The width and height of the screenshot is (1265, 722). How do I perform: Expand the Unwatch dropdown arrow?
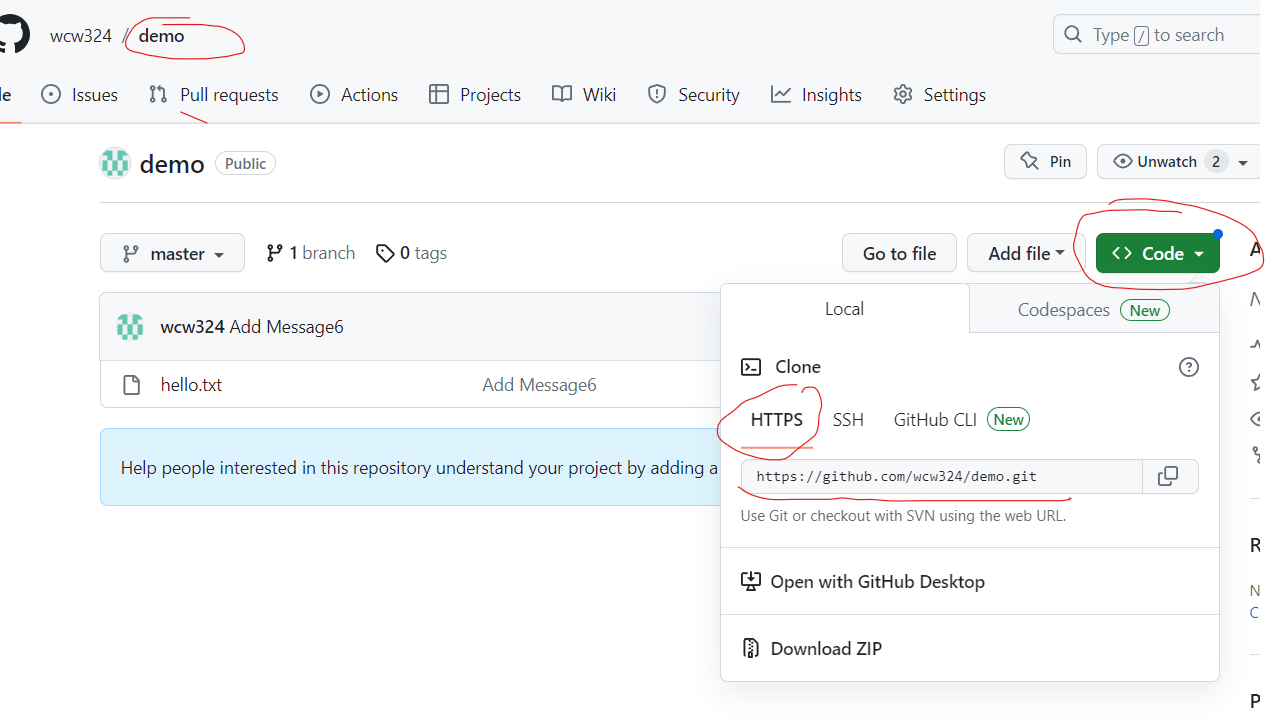[x=1243, y=162]
